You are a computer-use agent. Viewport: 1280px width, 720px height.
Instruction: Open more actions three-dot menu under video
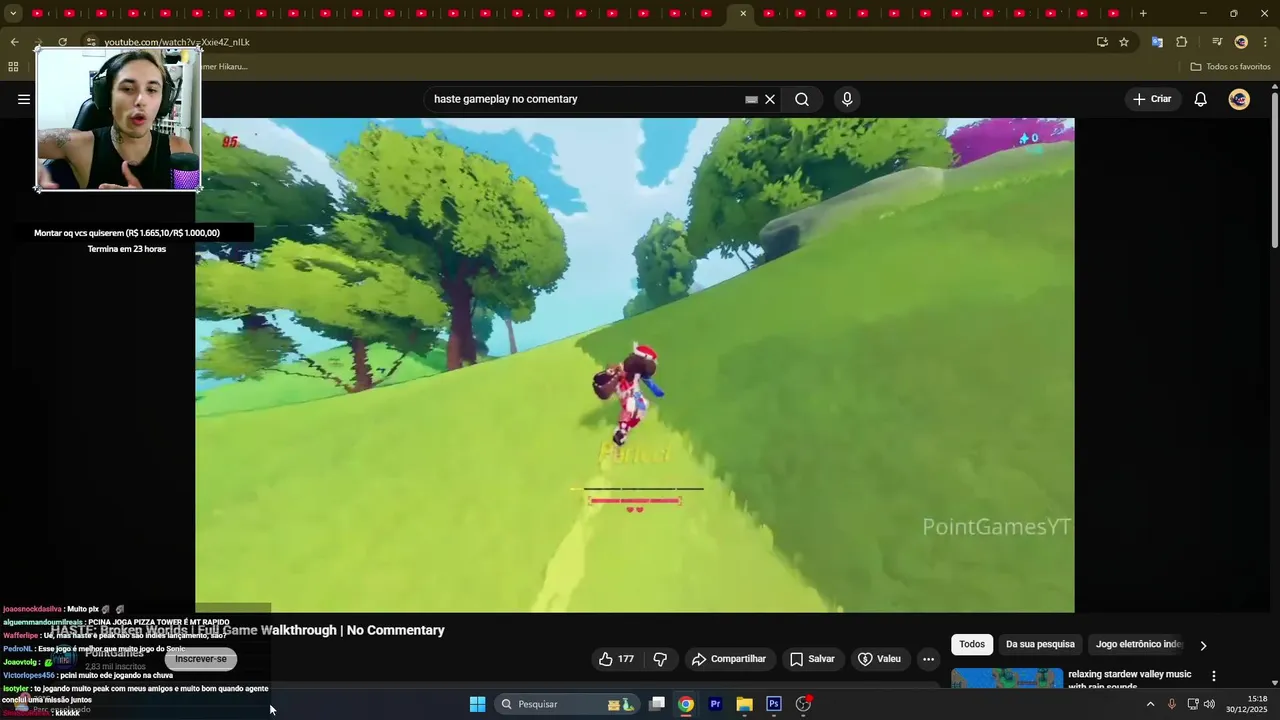pyautogui.click(x=928, y=659)
